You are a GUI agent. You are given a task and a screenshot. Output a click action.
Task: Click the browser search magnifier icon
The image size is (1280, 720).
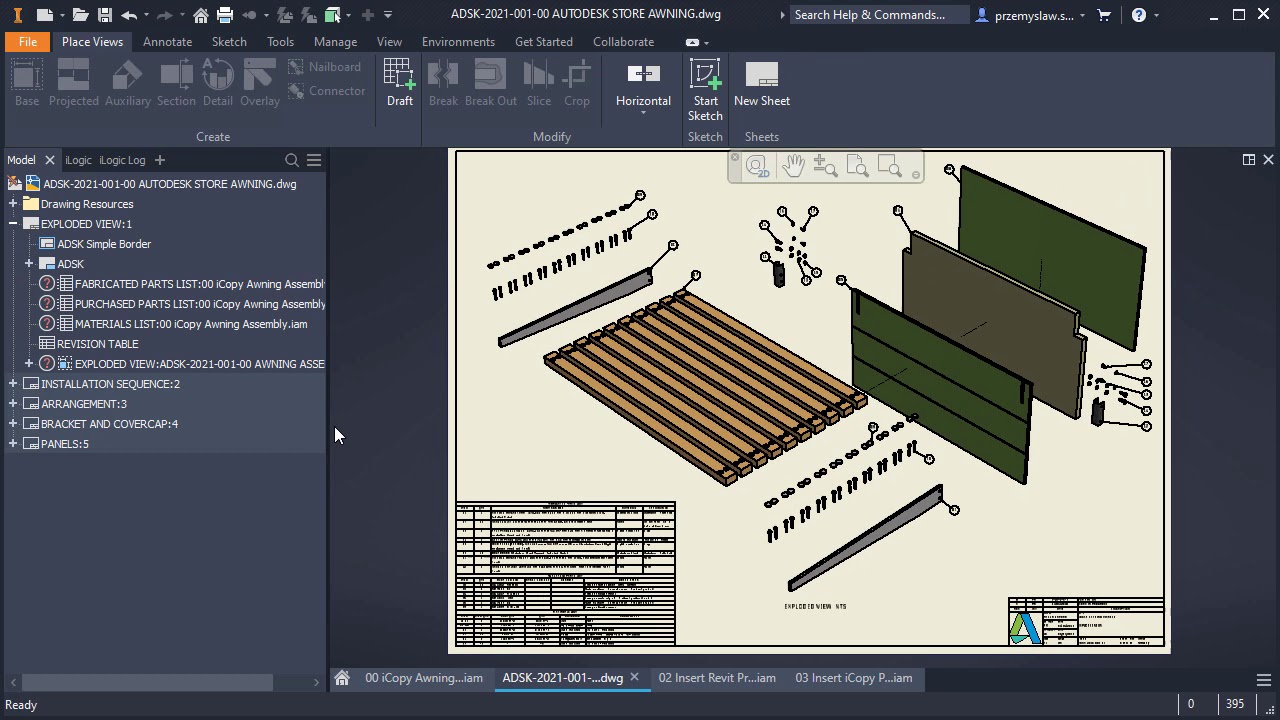tap(292, 160)
